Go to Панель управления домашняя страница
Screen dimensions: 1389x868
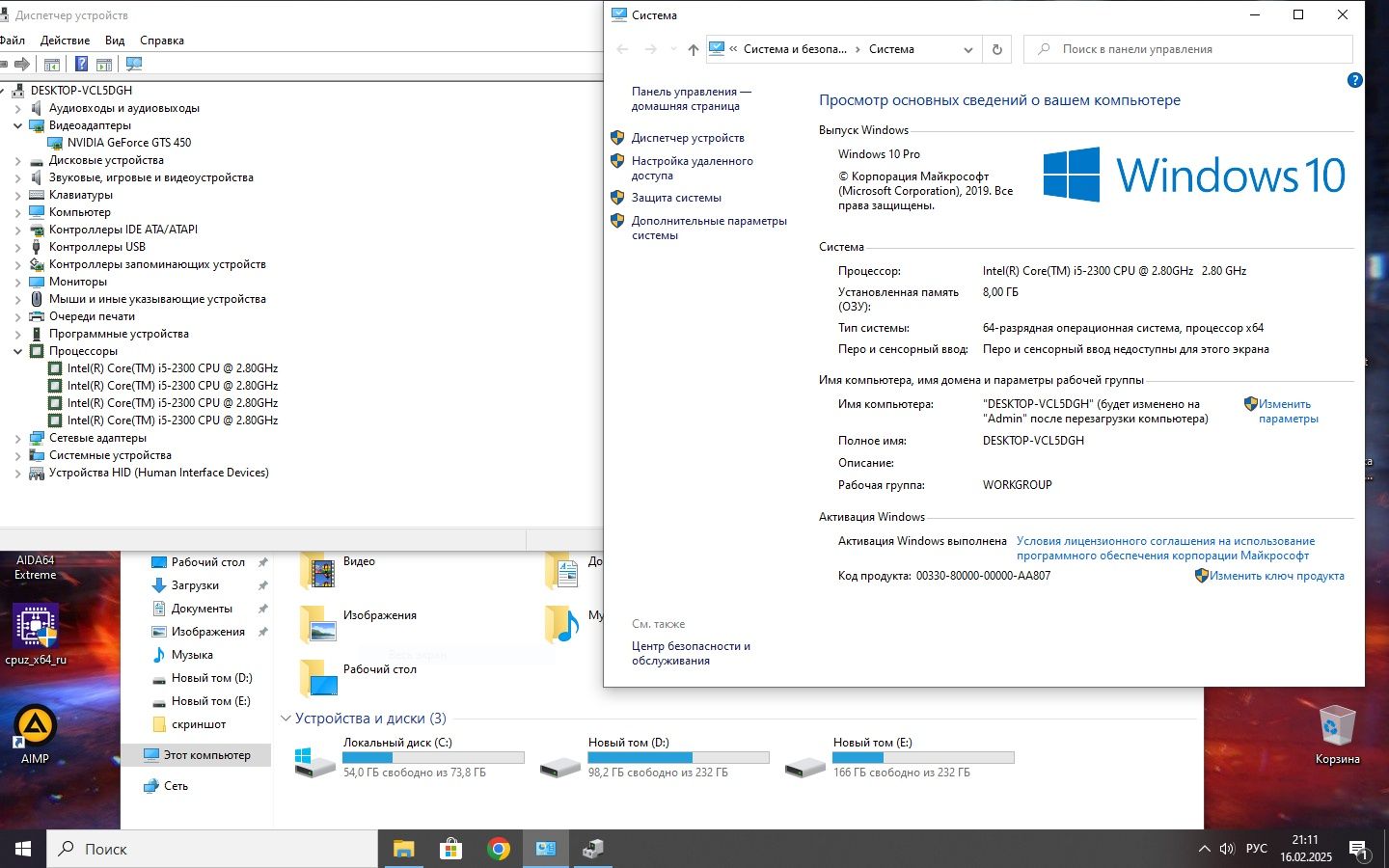click(691, 98)
